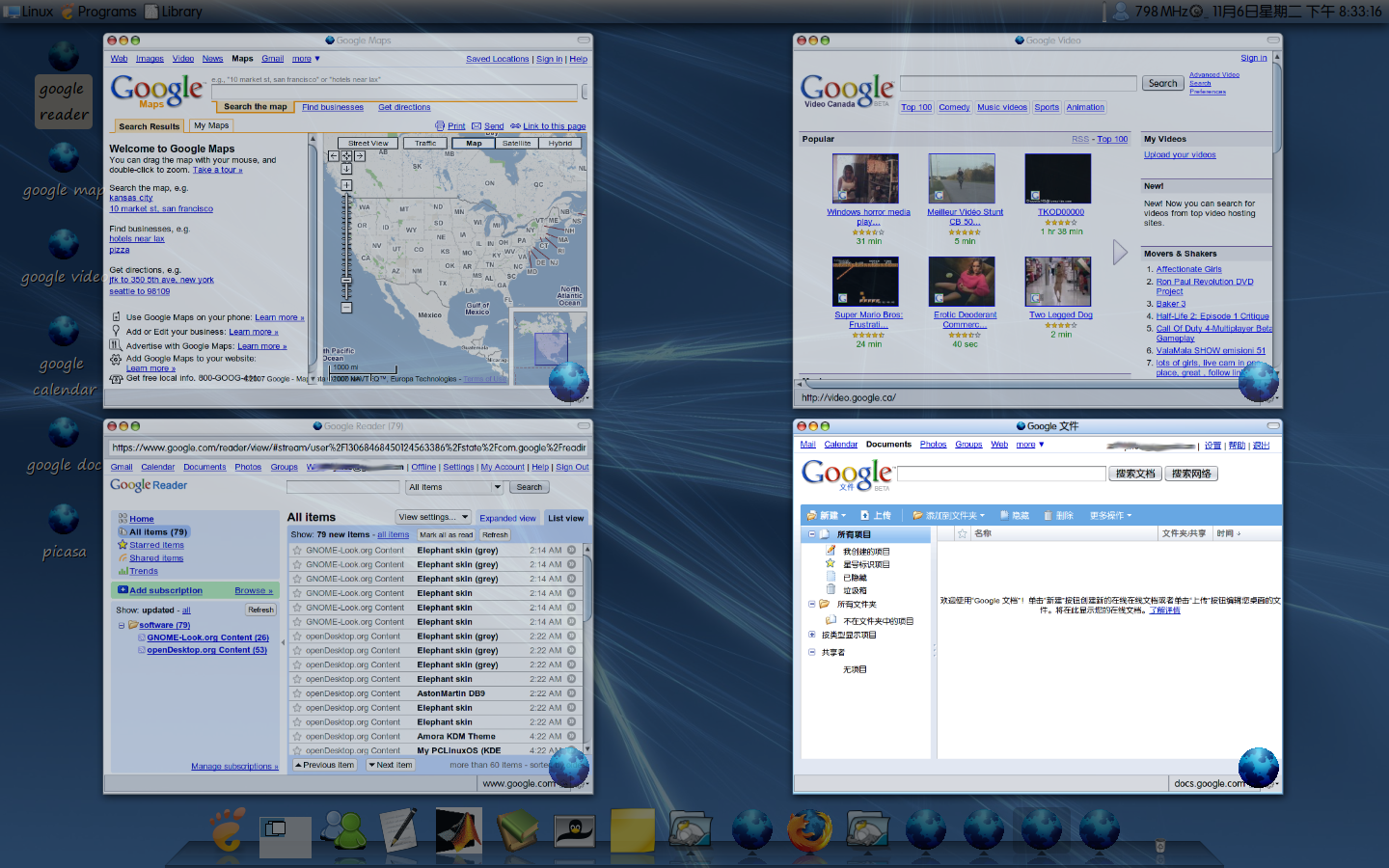Switch Reader to Expanded view
Image resolution: width=1389 pixels, height=868 pixels.
pyautogui.click(x=507, y=518)
